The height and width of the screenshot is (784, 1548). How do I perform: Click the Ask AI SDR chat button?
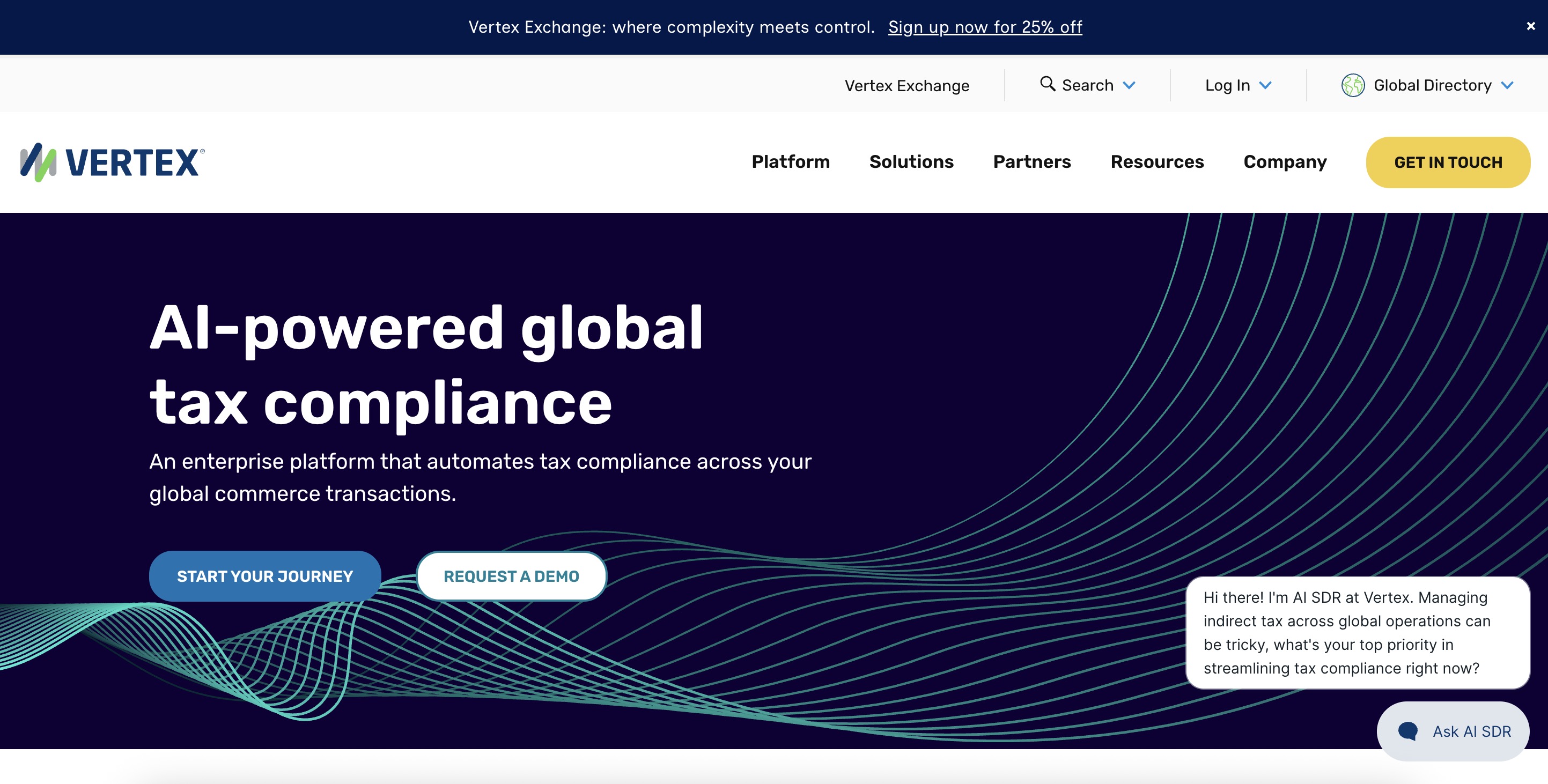coord(1453,731)
